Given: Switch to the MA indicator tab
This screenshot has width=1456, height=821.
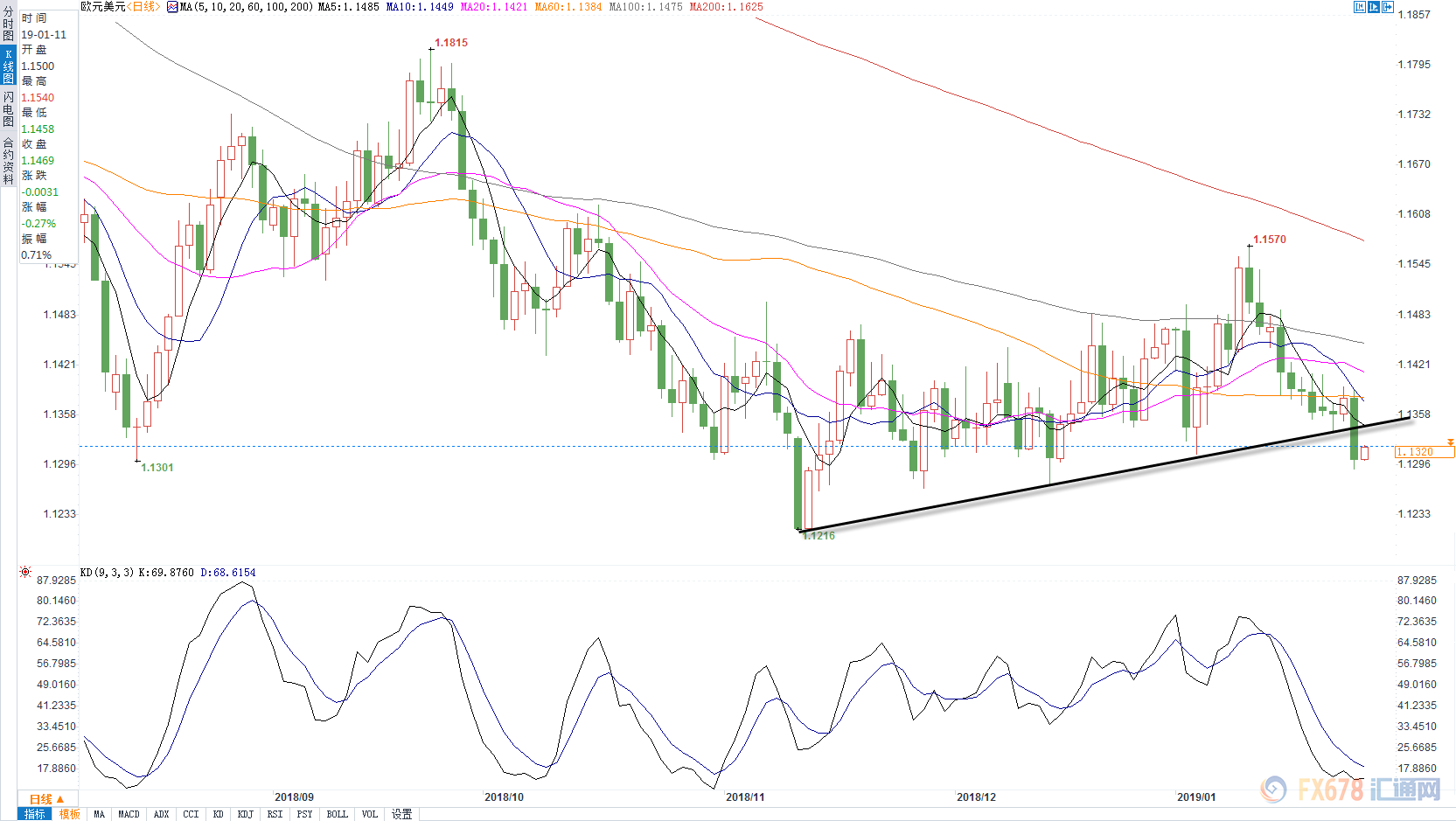Looking at the screenshot, I should (100, 814).
